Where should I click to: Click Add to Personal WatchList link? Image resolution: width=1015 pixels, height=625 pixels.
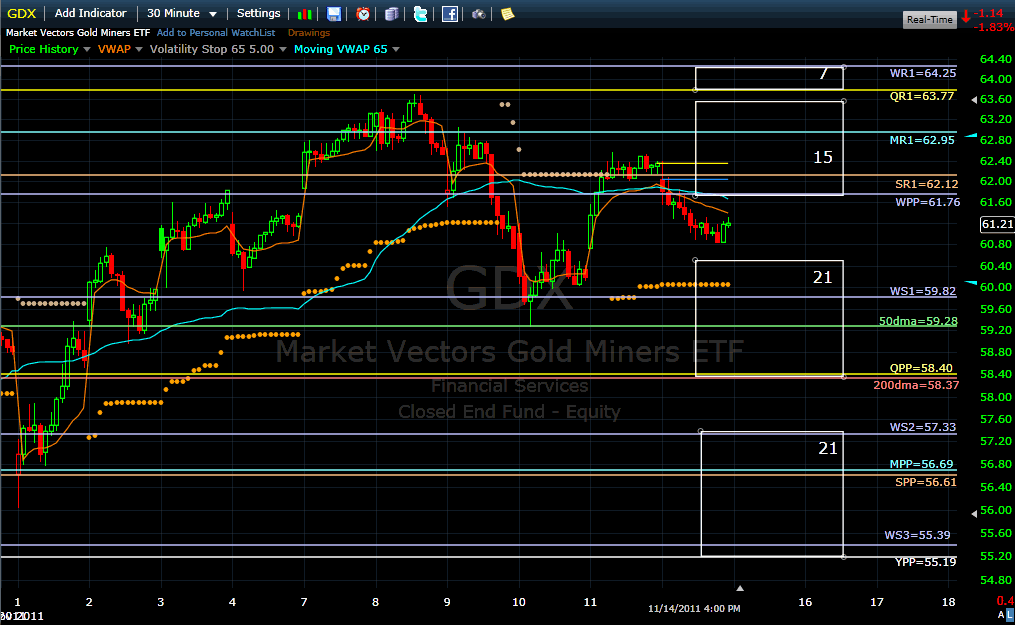[x=216, y=32]
